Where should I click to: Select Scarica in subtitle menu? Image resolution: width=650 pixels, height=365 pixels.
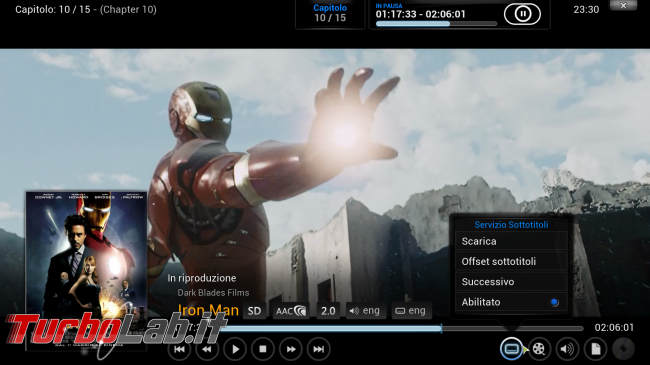coord(511,241)
